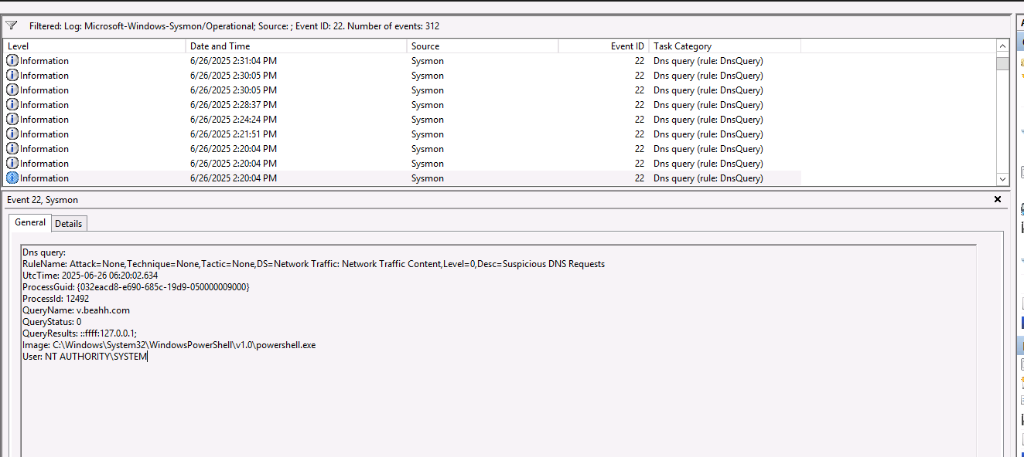
Task: Close the Event 22 preview pane
Action: [997, 200]
